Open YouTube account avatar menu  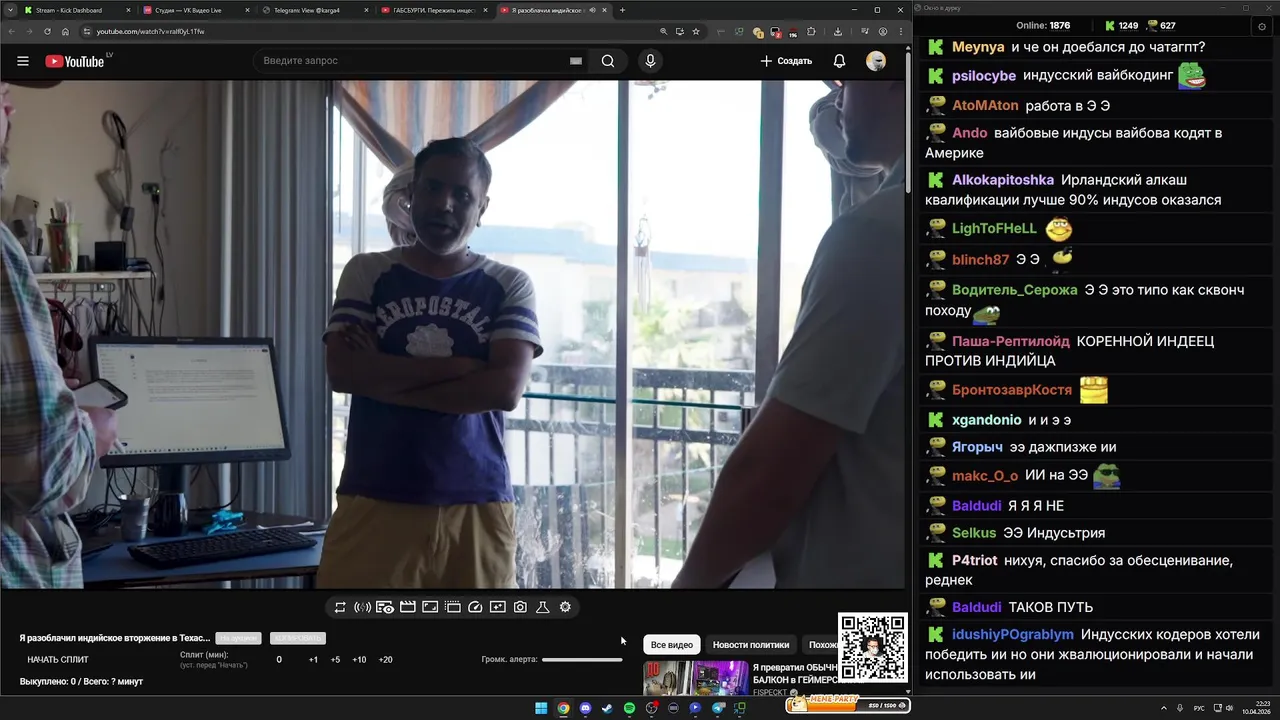876,61
